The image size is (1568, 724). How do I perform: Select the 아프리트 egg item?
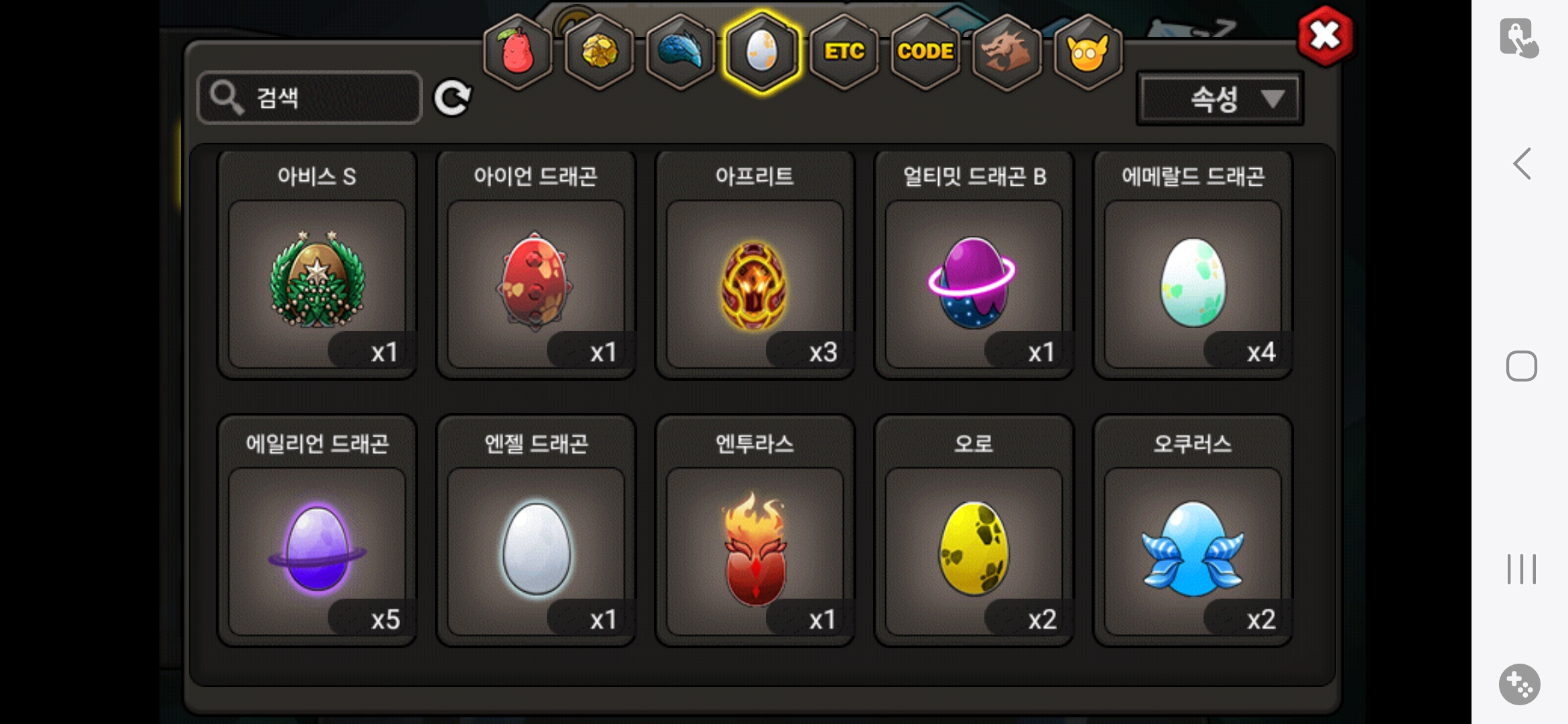point(755,264)
